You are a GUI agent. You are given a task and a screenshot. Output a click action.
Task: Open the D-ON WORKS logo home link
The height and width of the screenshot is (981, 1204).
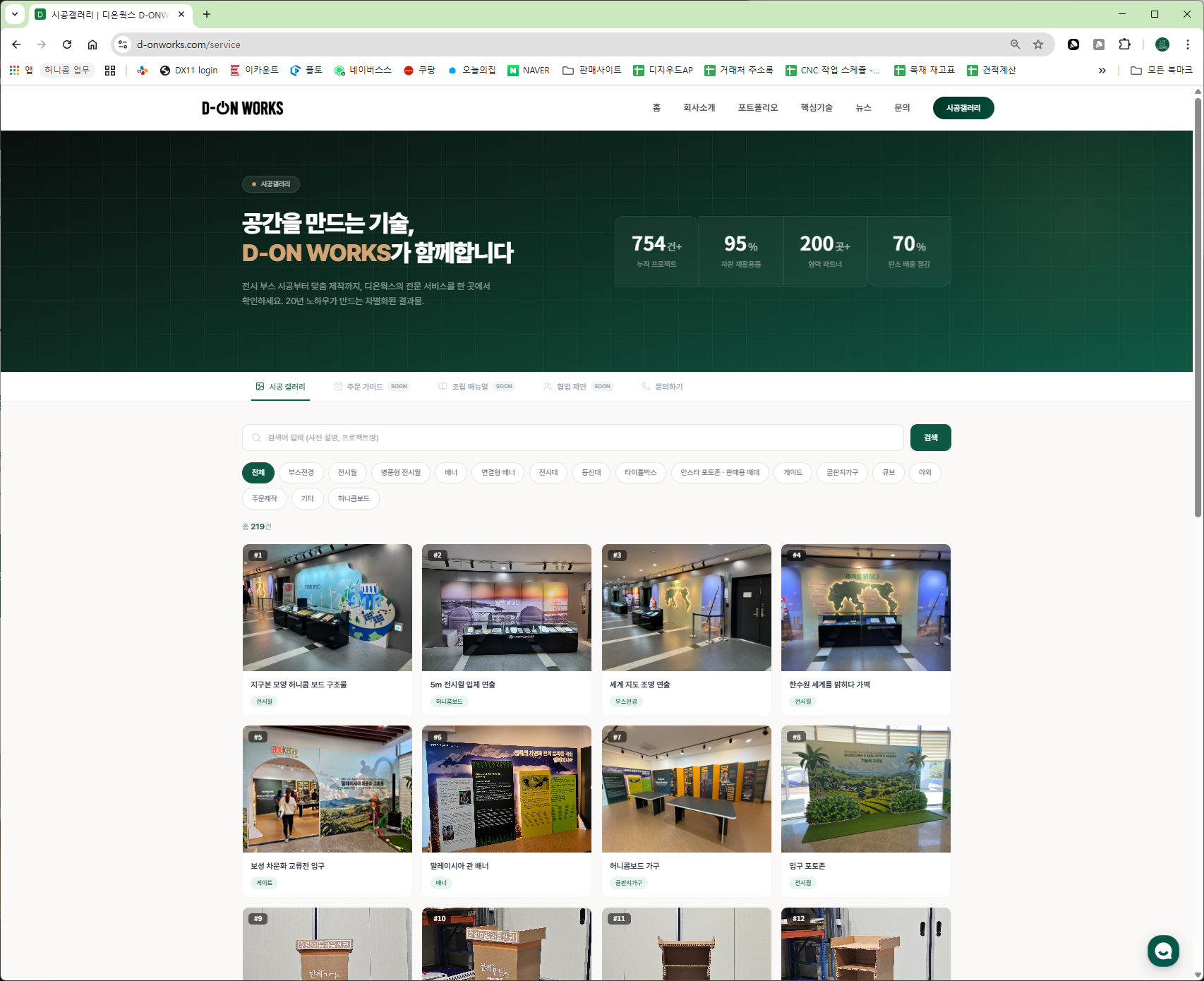click(x=243, y=108)
